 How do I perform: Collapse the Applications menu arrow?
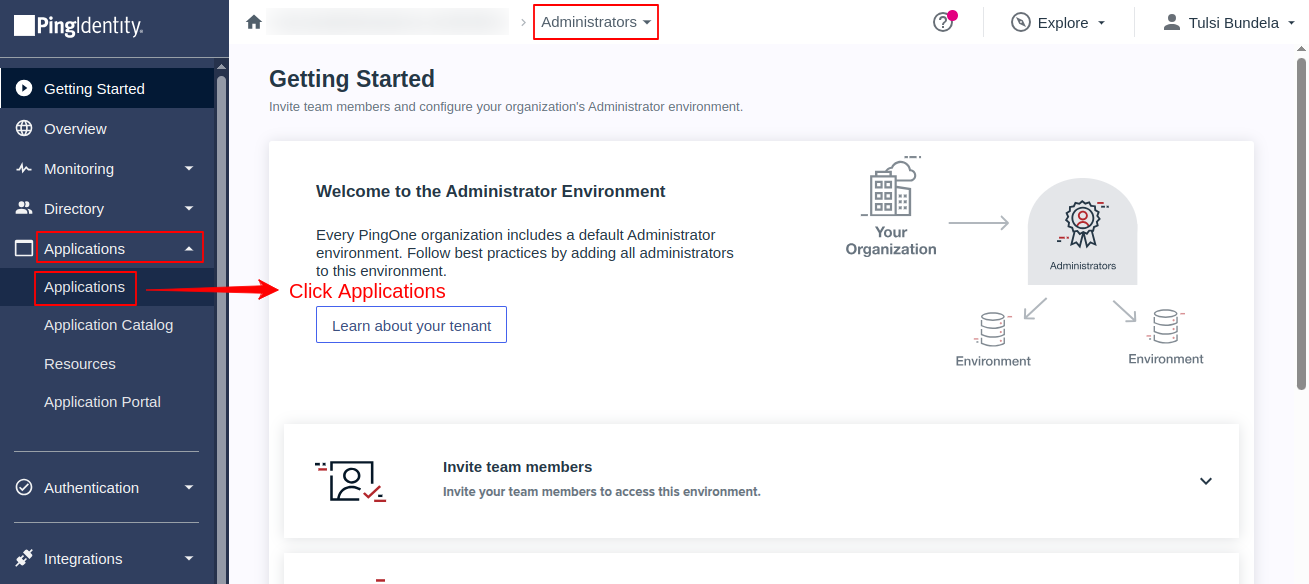pos(189,248)
